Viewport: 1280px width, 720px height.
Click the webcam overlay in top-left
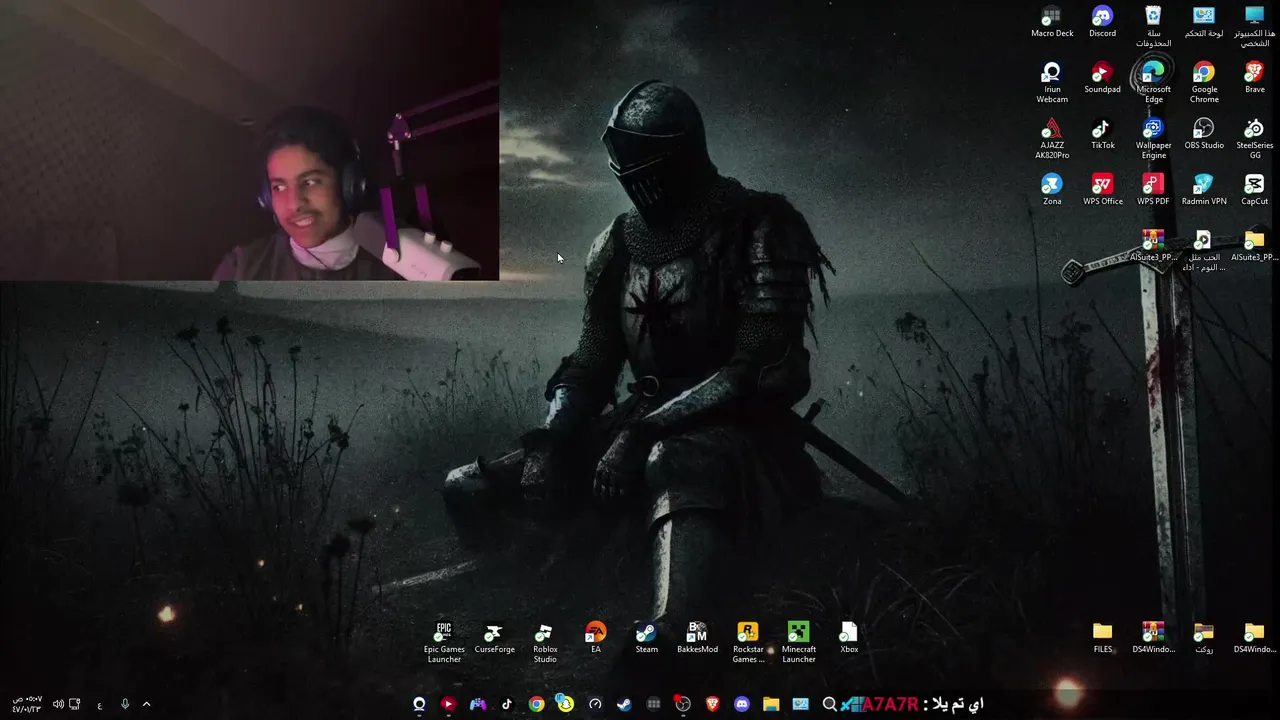pos(249,140)
